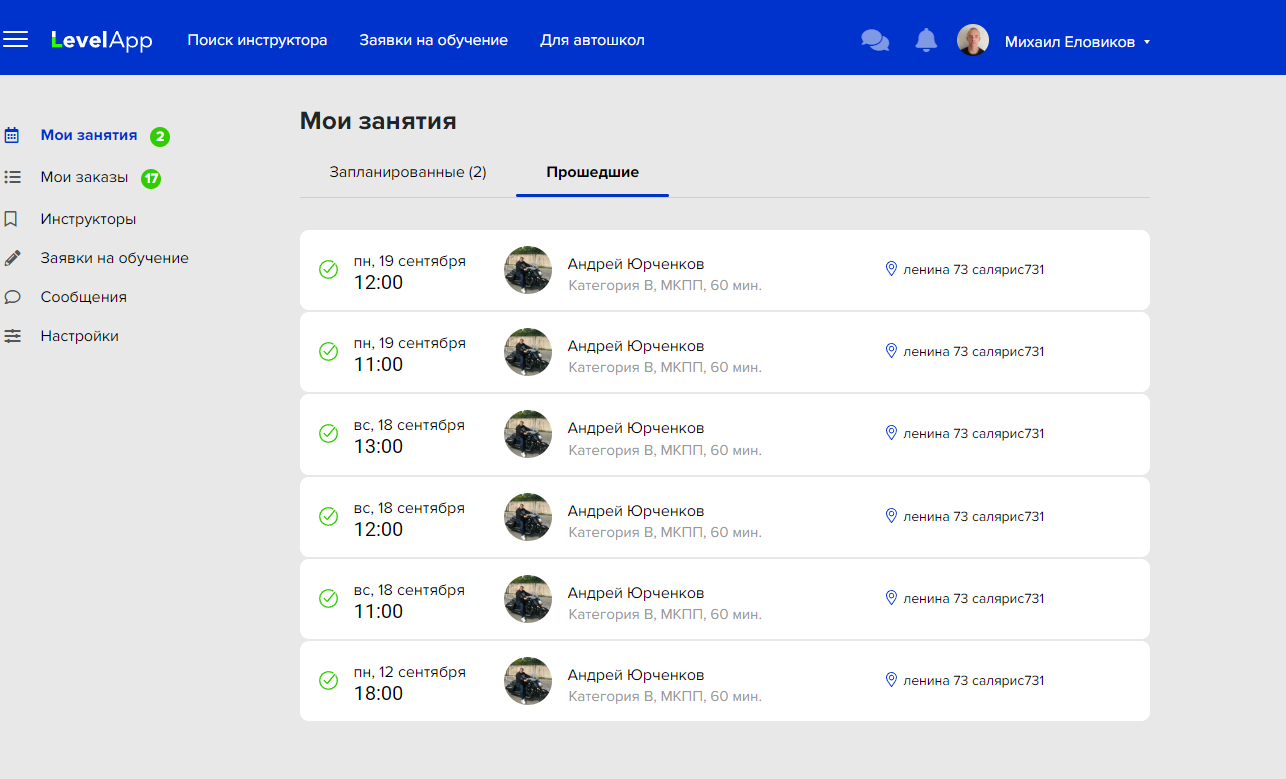The width and height of the screenshot is (1286, 779).
Task: Click the list icon beside Мои заказы
Action: (x=12, y=177)
